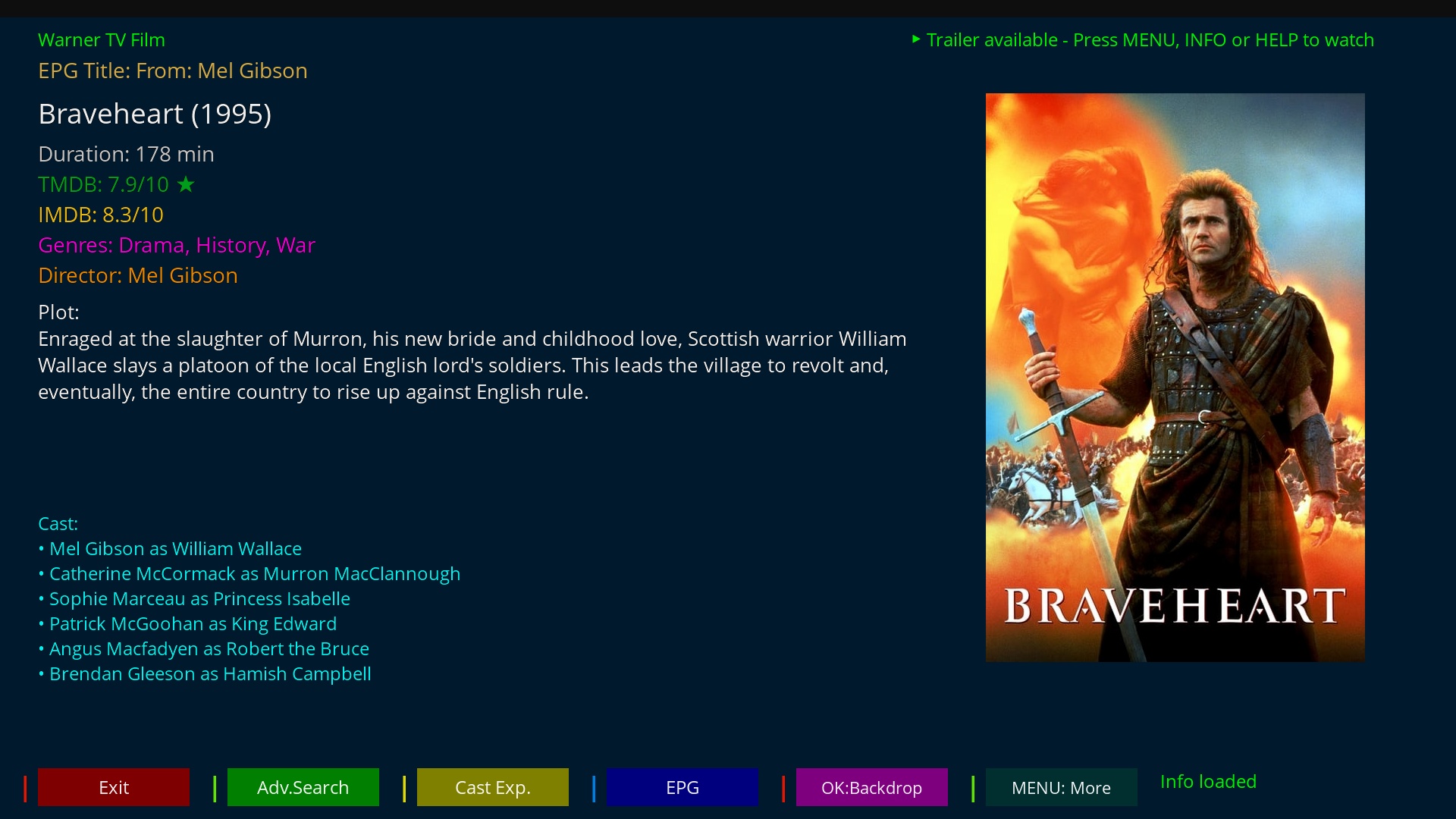Image resolution: width=1456 pixels, height=819 pixels.
Task: Click 'Genres: Drama, History, War' line
Action: coord(177,245)
